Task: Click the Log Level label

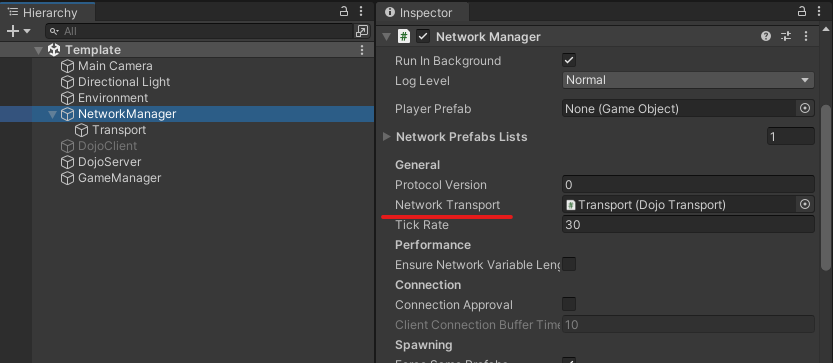Action: coord(422,81)
